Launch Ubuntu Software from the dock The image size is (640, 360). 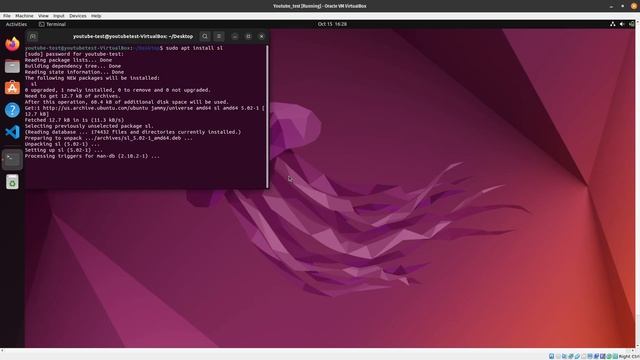[x=12, y=88]
